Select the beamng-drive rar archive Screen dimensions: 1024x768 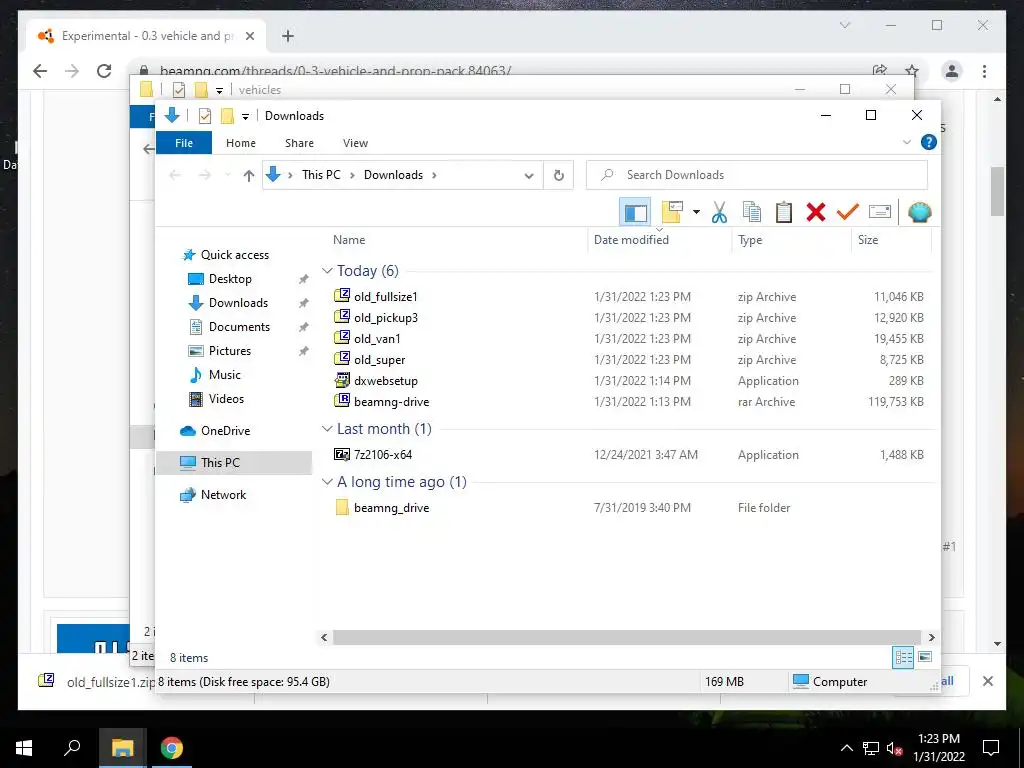tap(391, 402)
